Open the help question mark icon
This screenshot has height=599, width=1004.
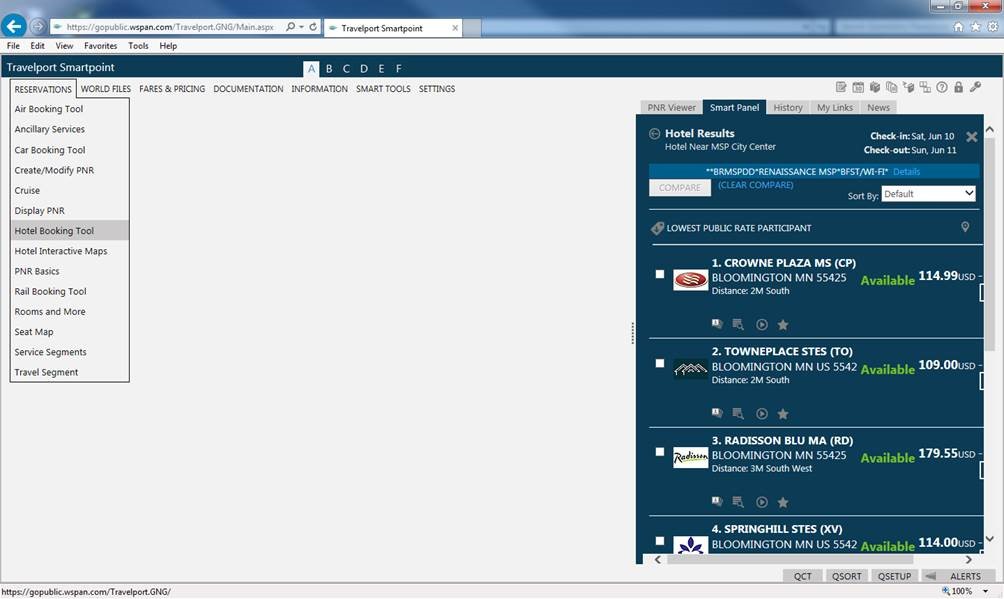pos(941,87)
